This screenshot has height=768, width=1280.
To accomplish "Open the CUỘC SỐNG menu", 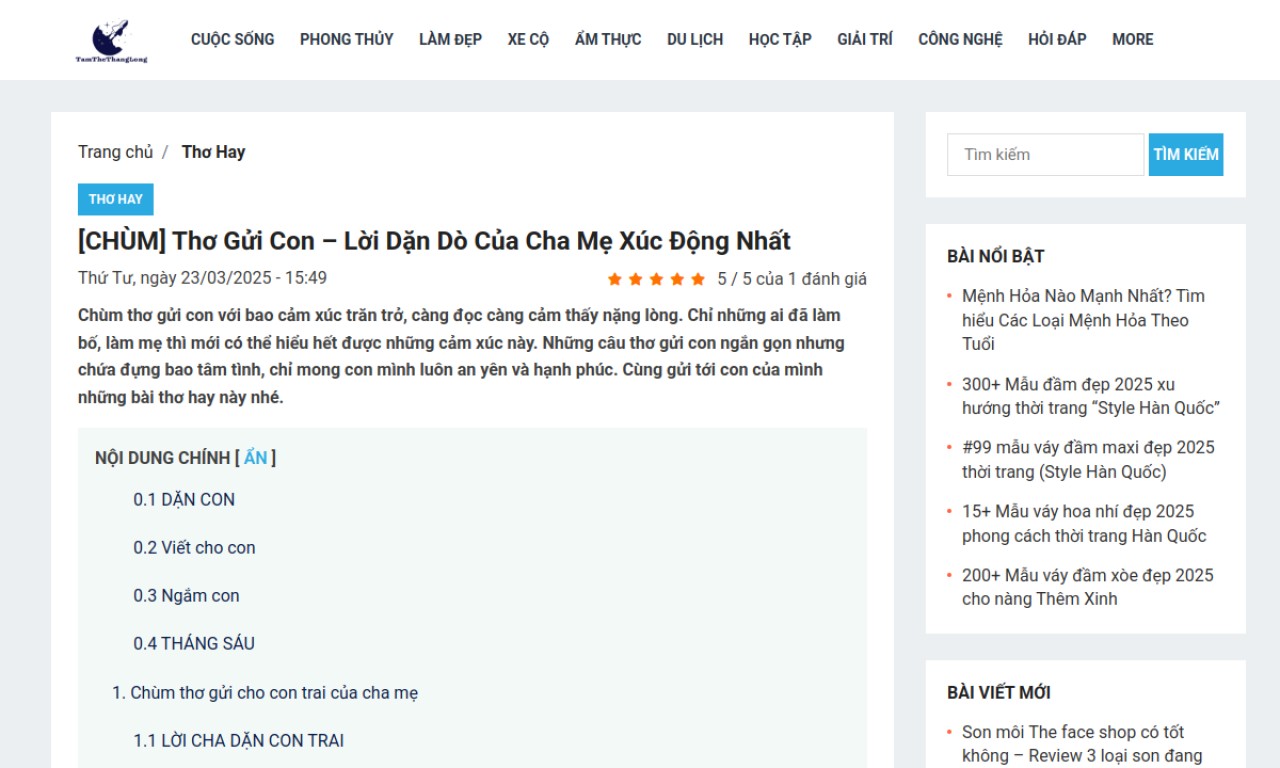I will click(x=232, y=40).
